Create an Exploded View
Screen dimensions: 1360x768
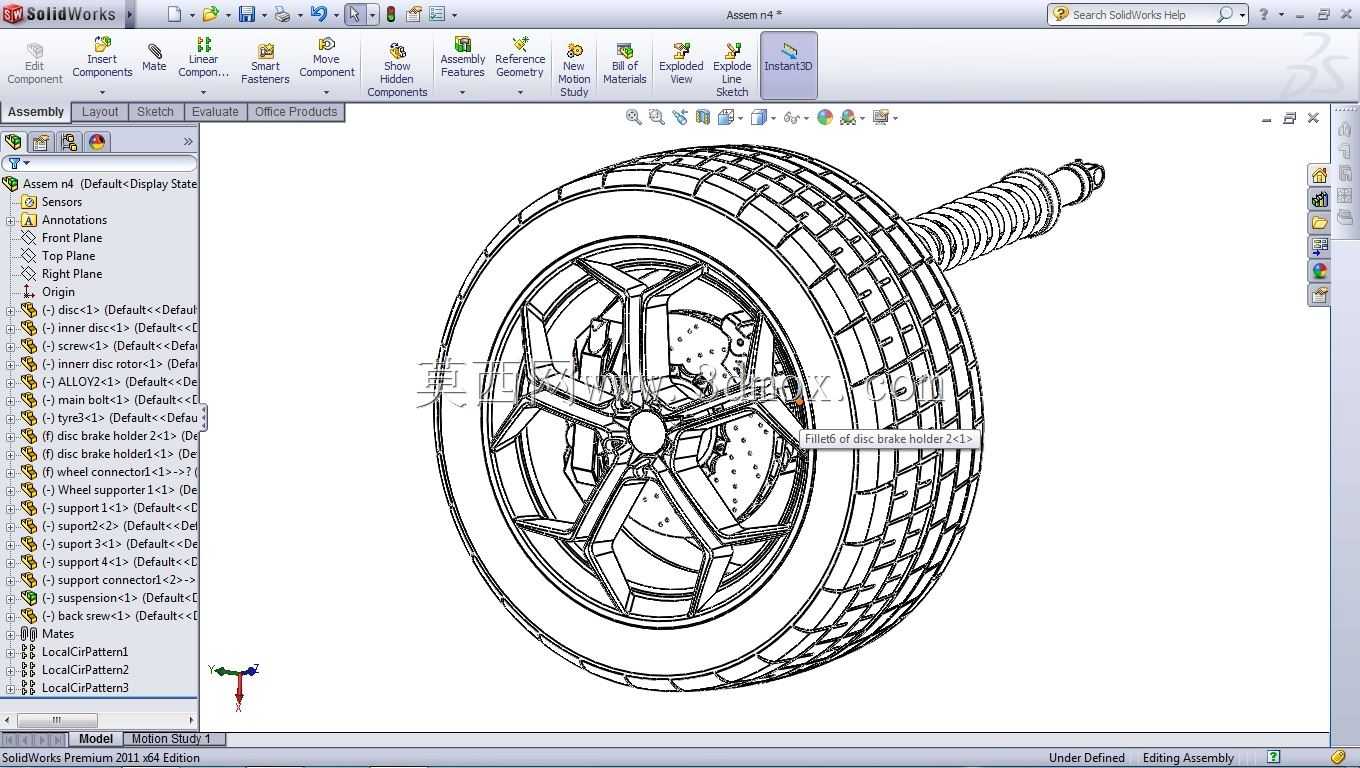pyautogui.click(x=681, y=63)
